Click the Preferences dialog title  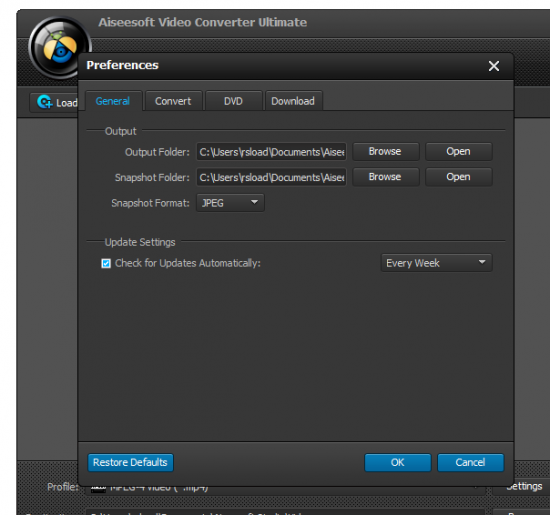(122, 65)
